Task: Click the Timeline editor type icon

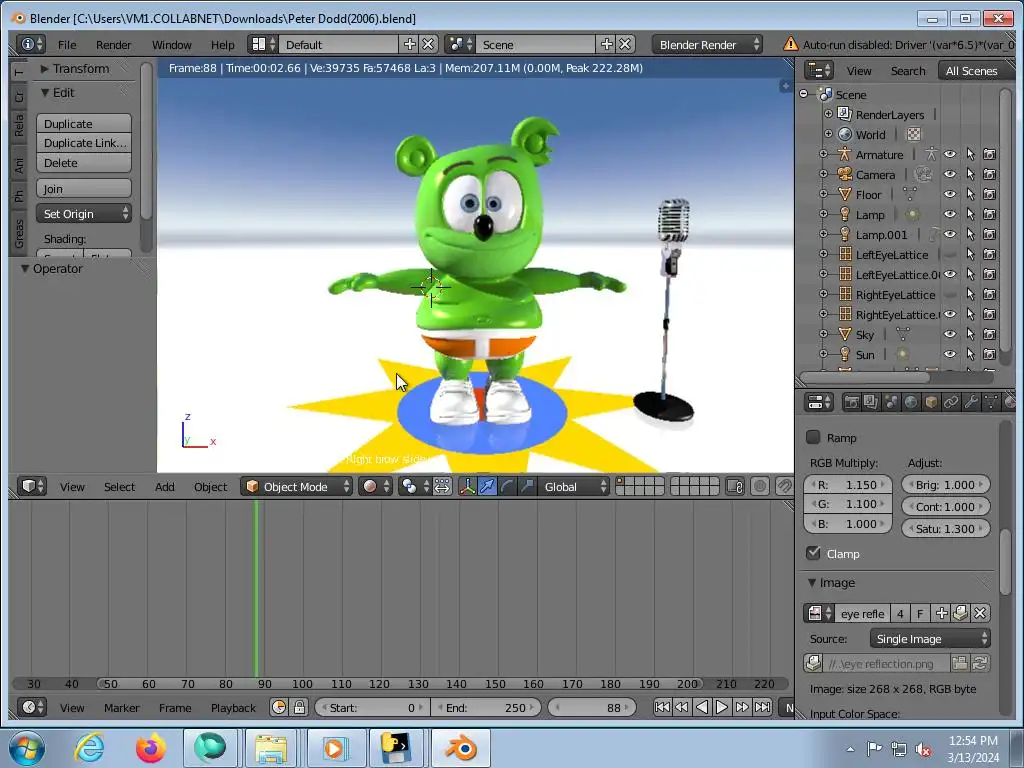Action: click(x=31, y=707)
